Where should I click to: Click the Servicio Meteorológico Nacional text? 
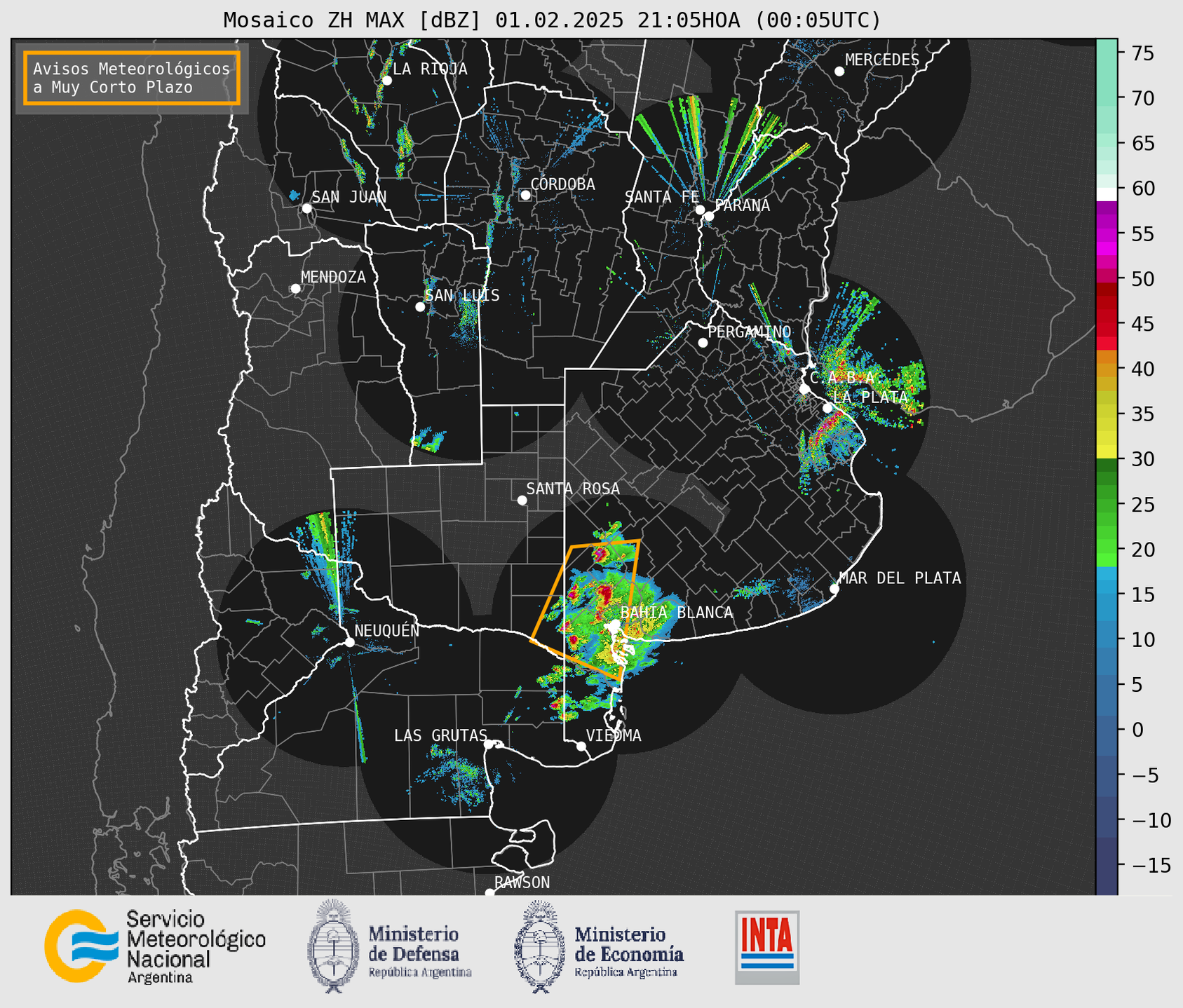click(196, 947)
